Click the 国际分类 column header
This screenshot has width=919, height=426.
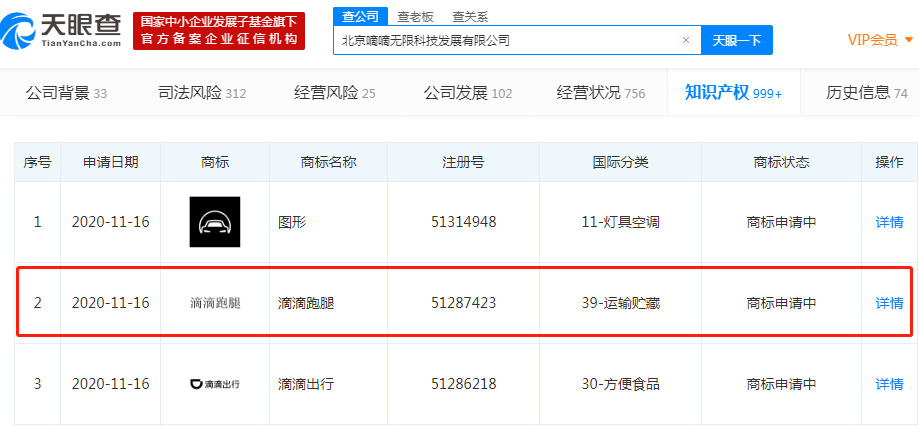click(621, 162)
